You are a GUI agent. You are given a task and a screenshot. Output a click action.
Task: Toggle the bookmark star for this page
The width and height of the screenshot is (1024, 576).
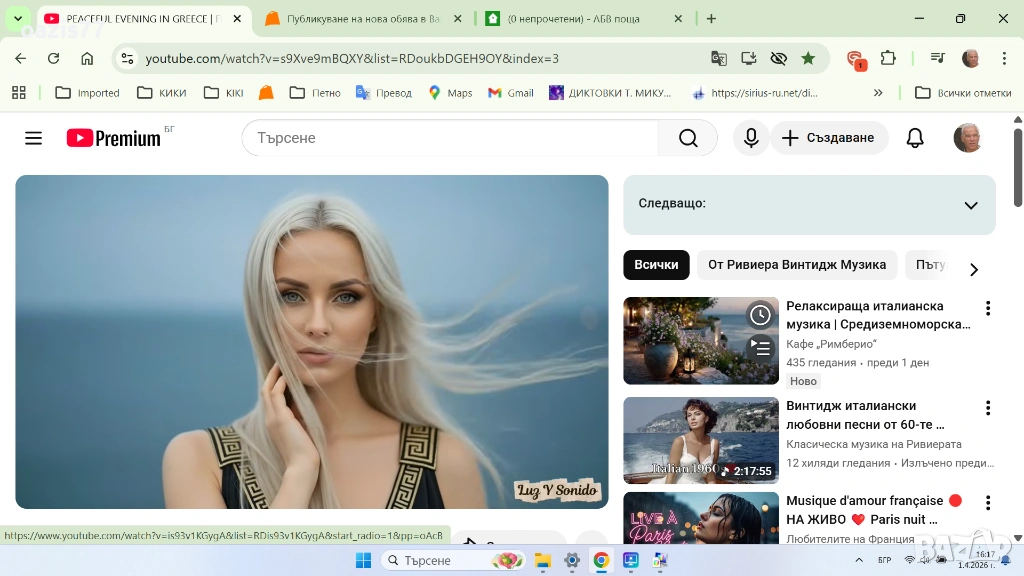point(808,58)
